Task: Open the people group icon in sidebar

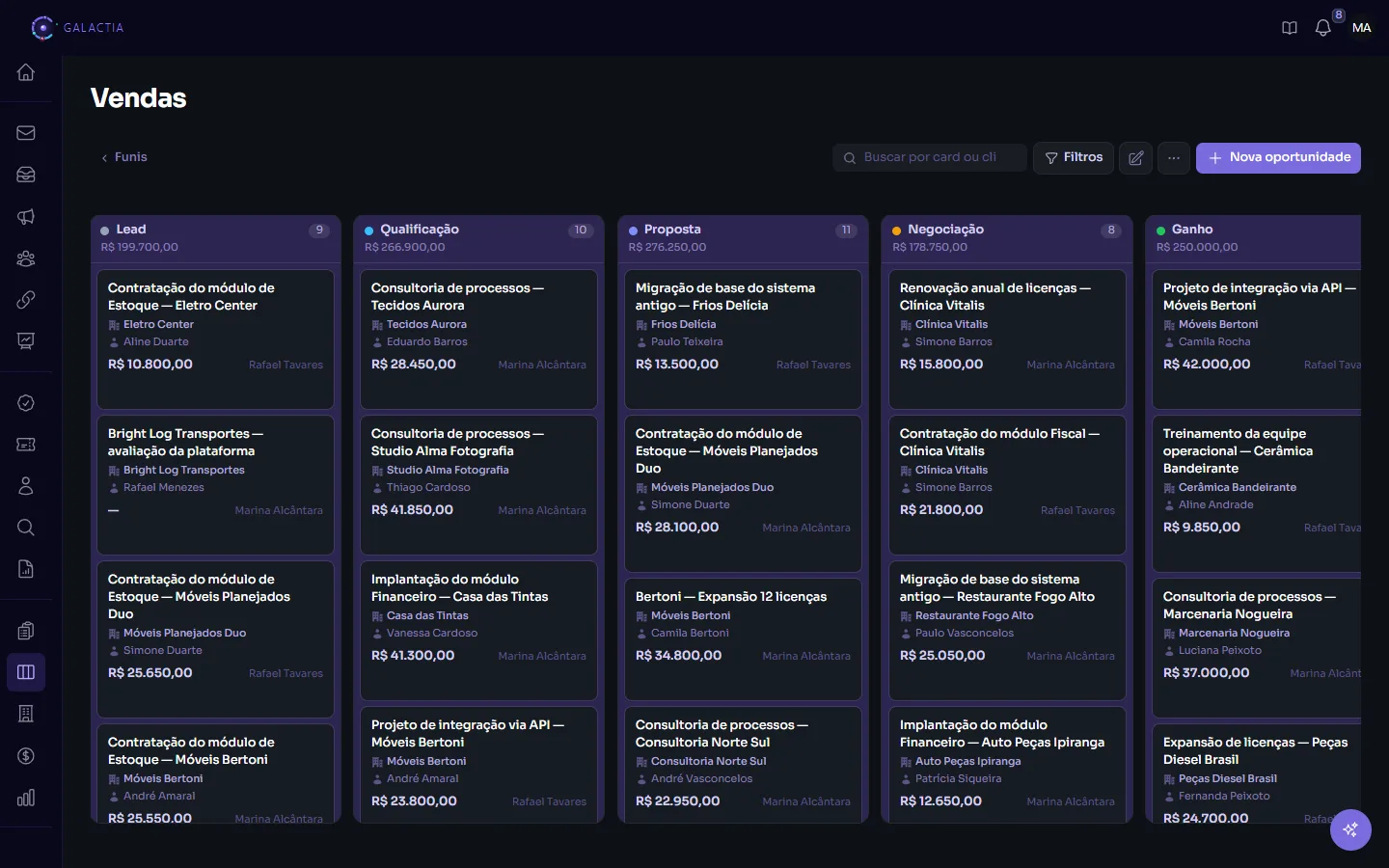Action: coord(26,258)
